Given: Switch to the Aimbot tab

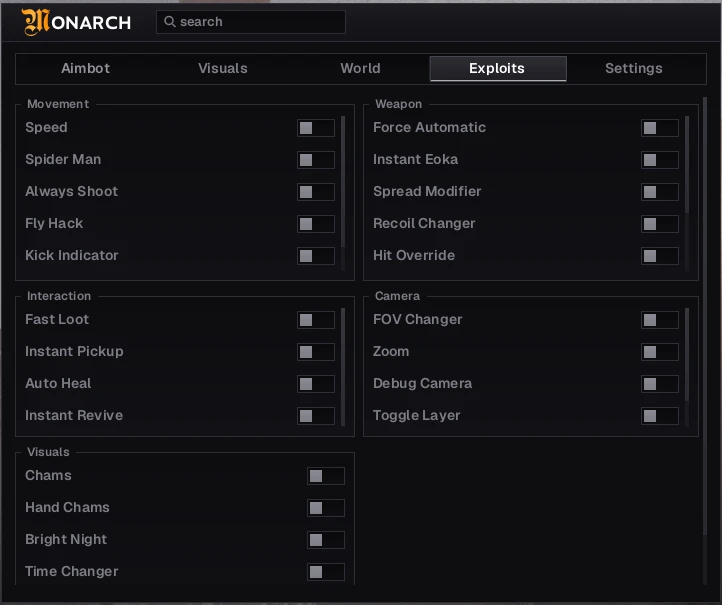Looking at the screenshot, I should click(x=86, y=69).
